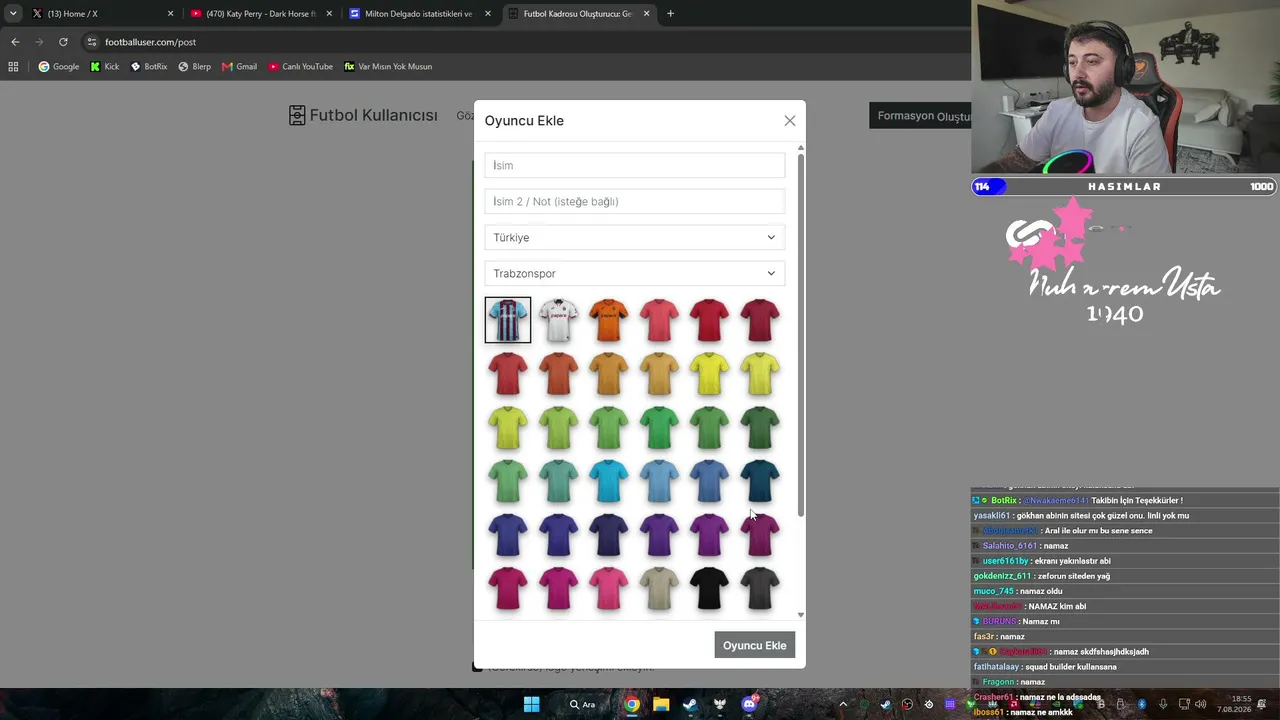Switch to Milton Delgado istatistikleri tab
The height and width of the screenshot is (720, 1280).
[x=418, y=14]
